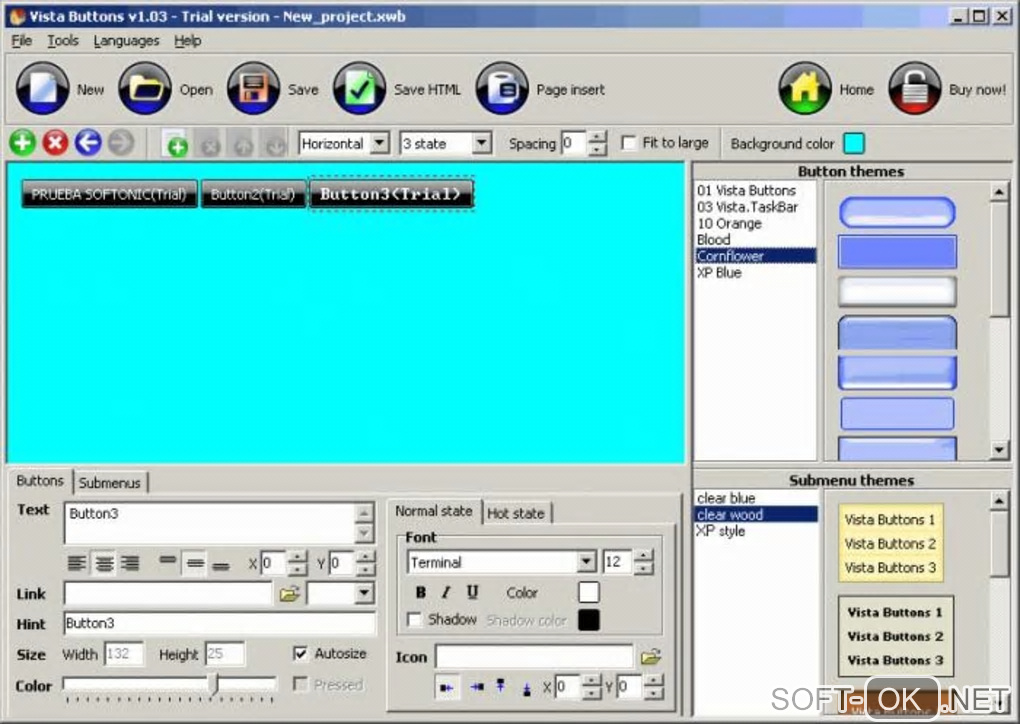The height and width of the screenshot is (724, 1020).
Task: Open the Languages menu
Action: (x=126, y=40)
